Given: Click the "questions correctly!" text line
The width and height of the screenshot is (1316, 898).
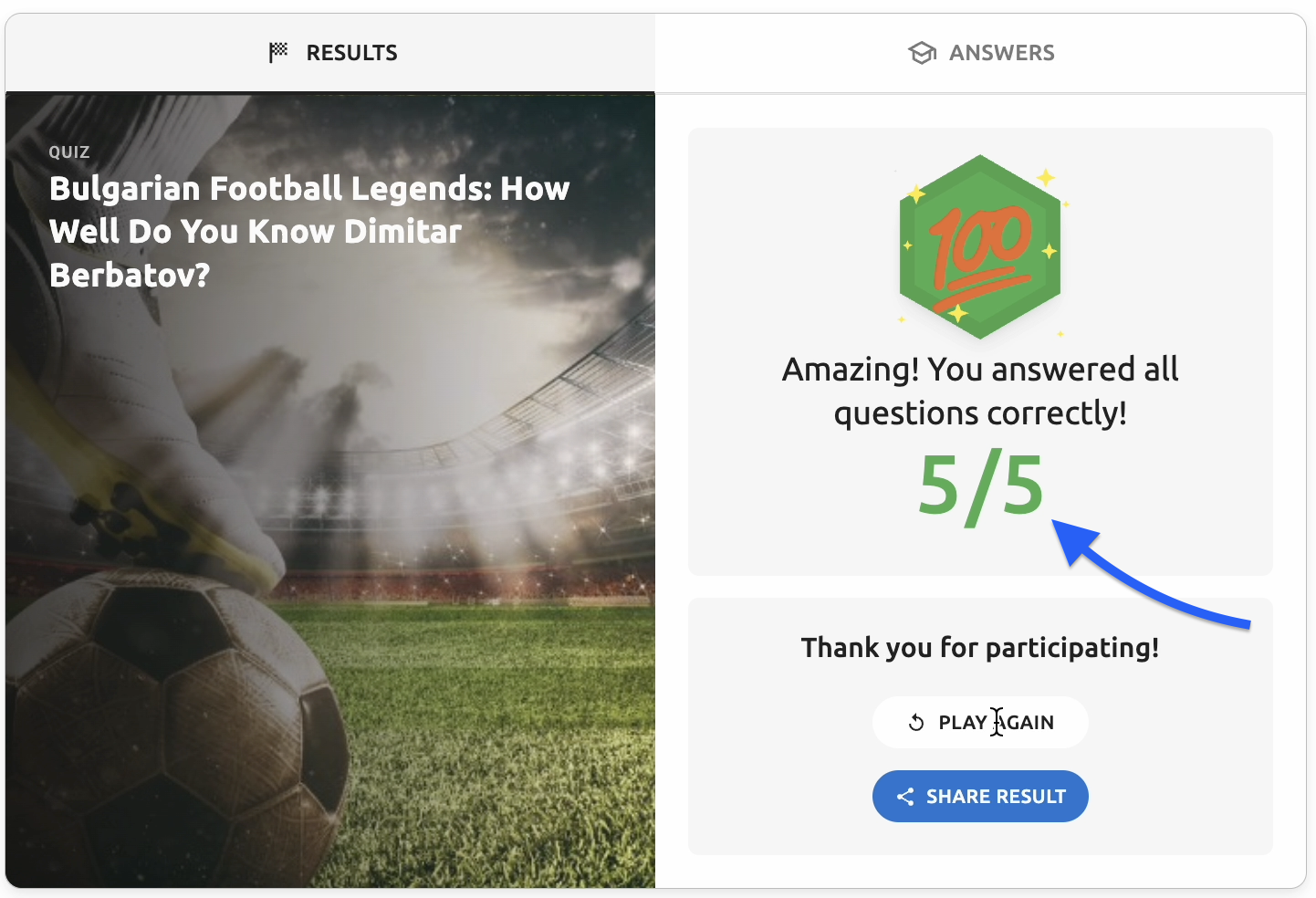Looking at the screenshot, I should click(980, 413).
